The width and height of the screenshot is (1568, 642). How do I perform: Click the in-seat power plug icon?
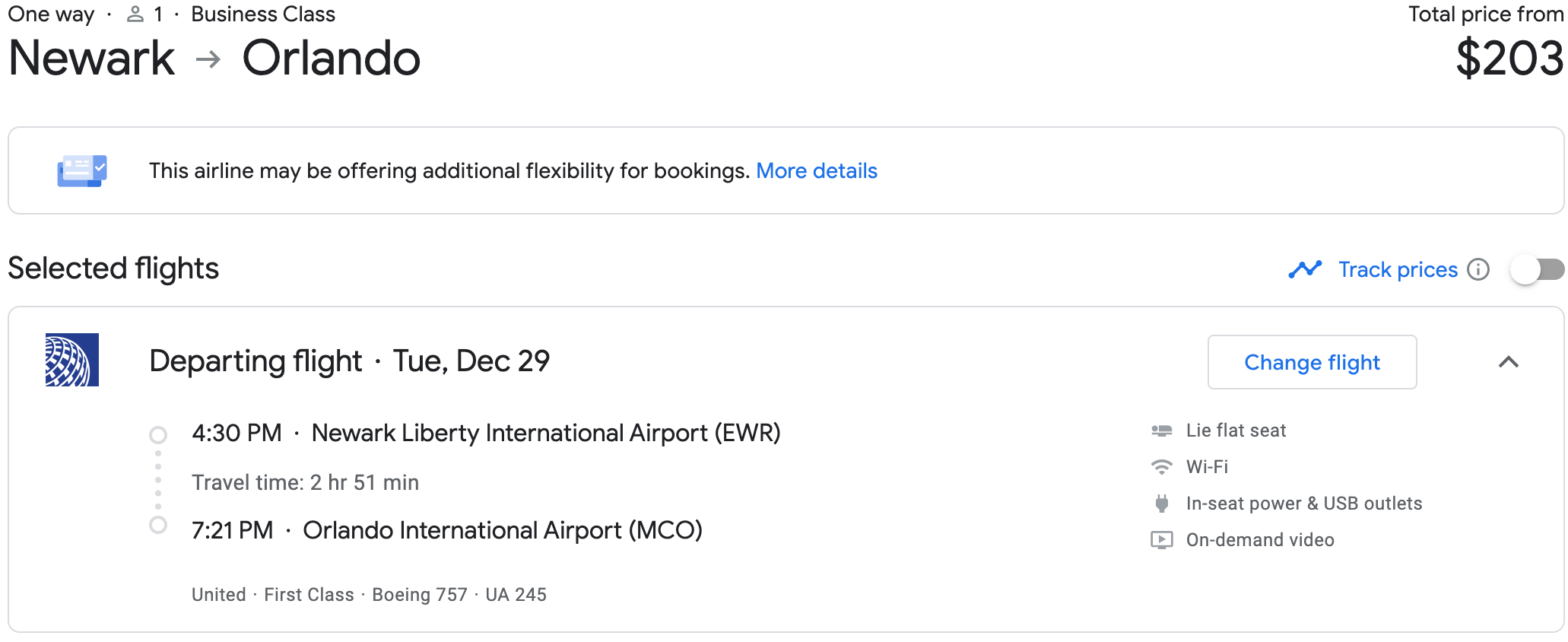1161,504
